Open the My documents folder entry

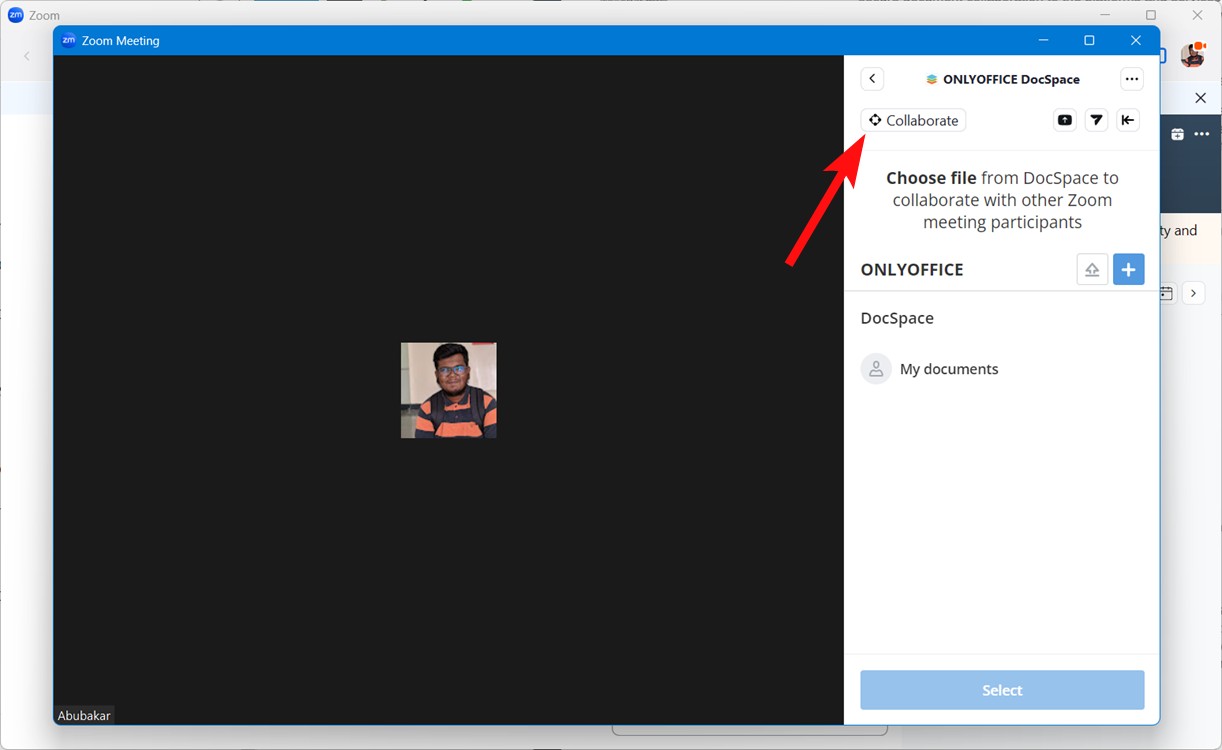tap(948, 368)
